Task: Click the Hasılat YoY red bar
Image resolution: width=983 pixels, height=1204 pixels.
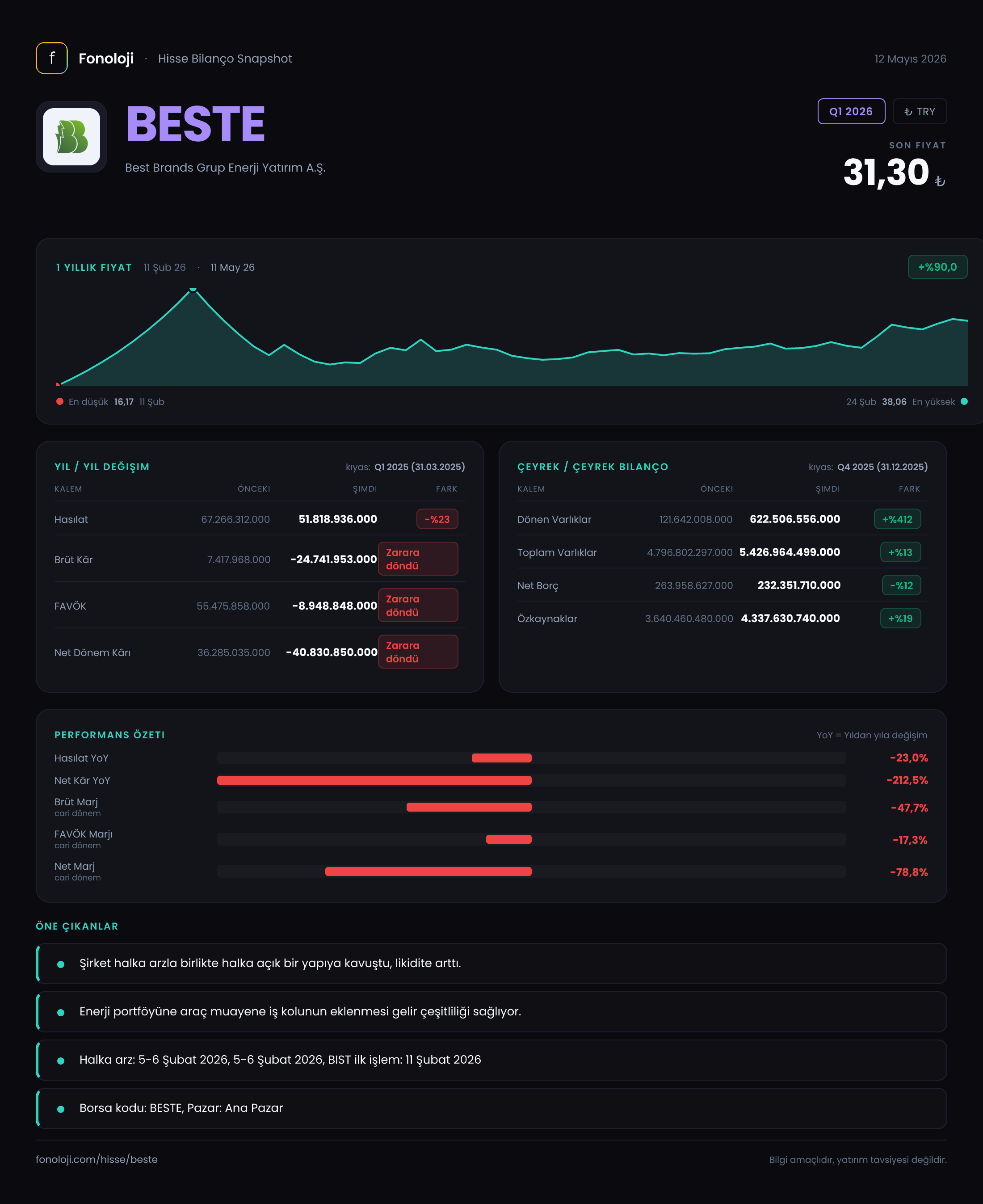Action: click(502, 758)
